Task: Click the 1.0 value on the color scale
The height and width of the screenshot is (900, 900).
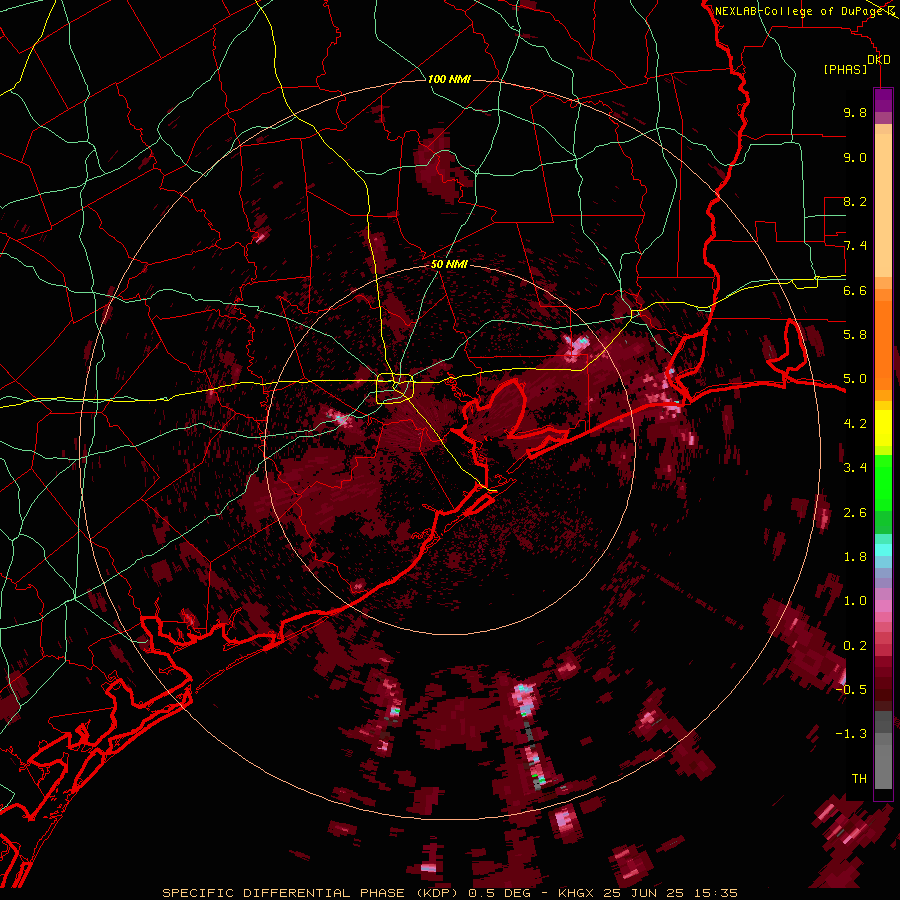Action: (x=855, y=601)
